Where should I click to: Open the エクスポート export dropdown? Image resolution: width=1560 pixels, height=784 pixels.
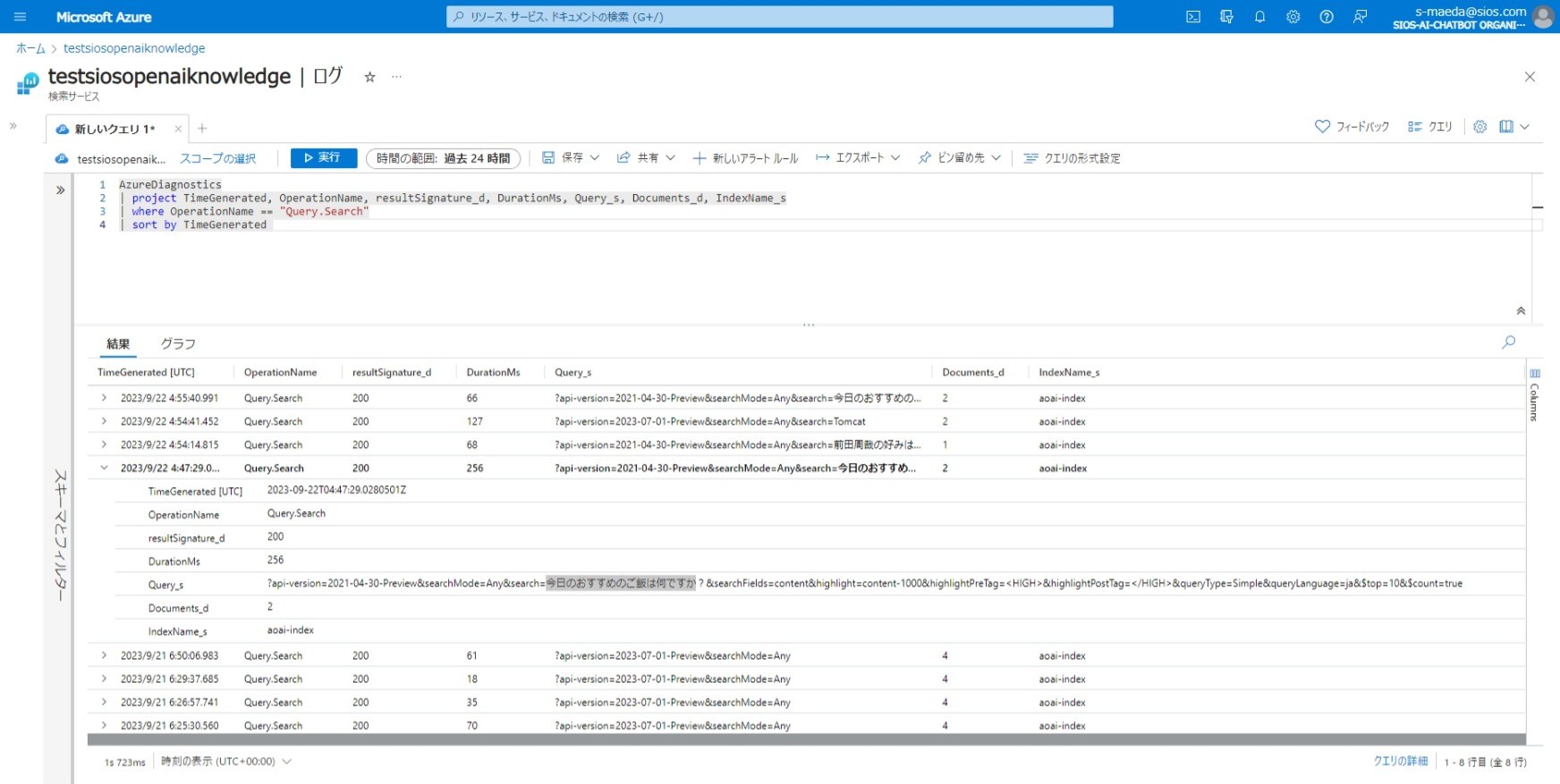(858, 158)
